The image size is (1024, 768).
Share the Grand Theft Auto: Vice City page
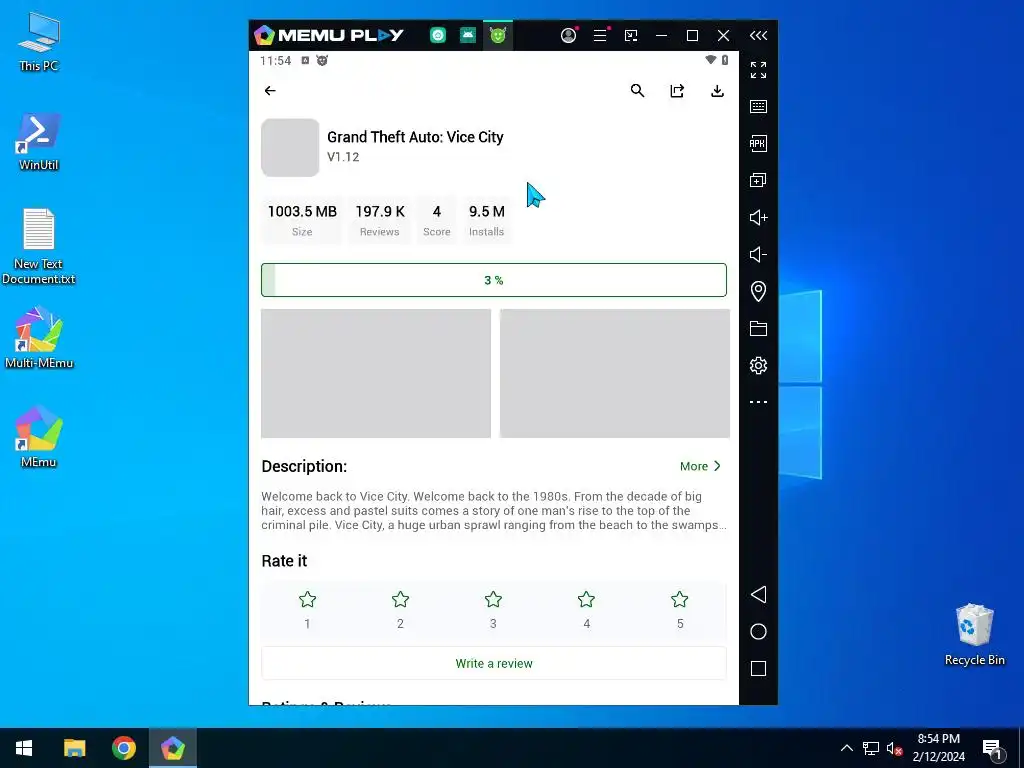677,91
